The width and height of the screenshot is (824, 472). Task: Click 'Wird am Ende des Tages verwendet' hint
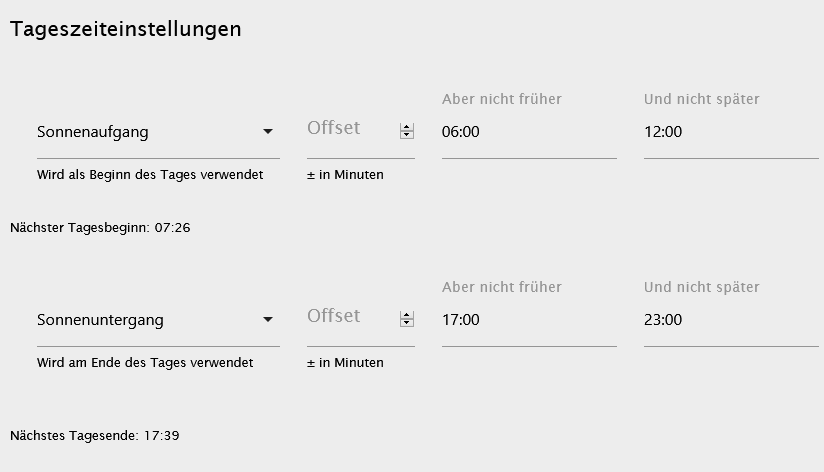click(x=145, y=363)
